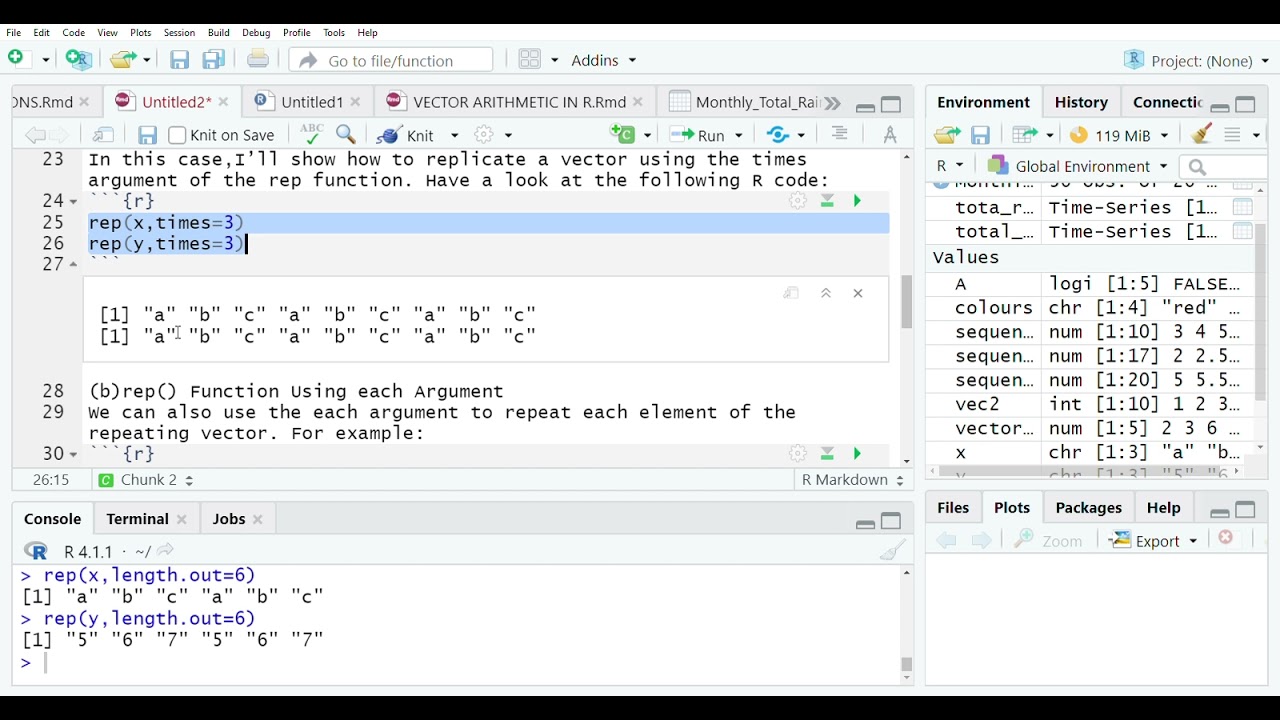Save all open documents icon

pos(214,61)
